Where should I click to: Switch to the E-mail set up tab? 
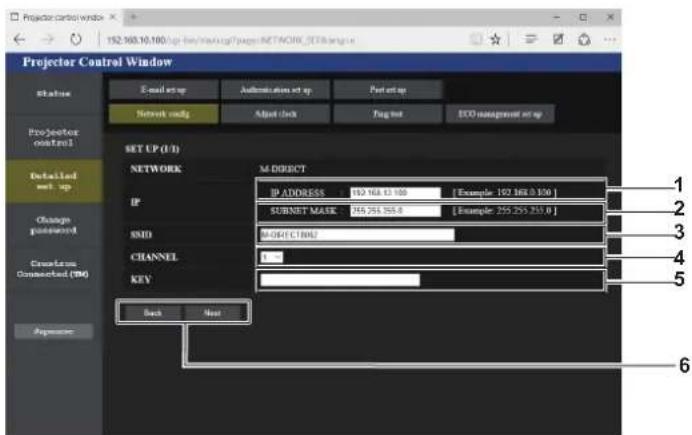click(x=163, y=90)
